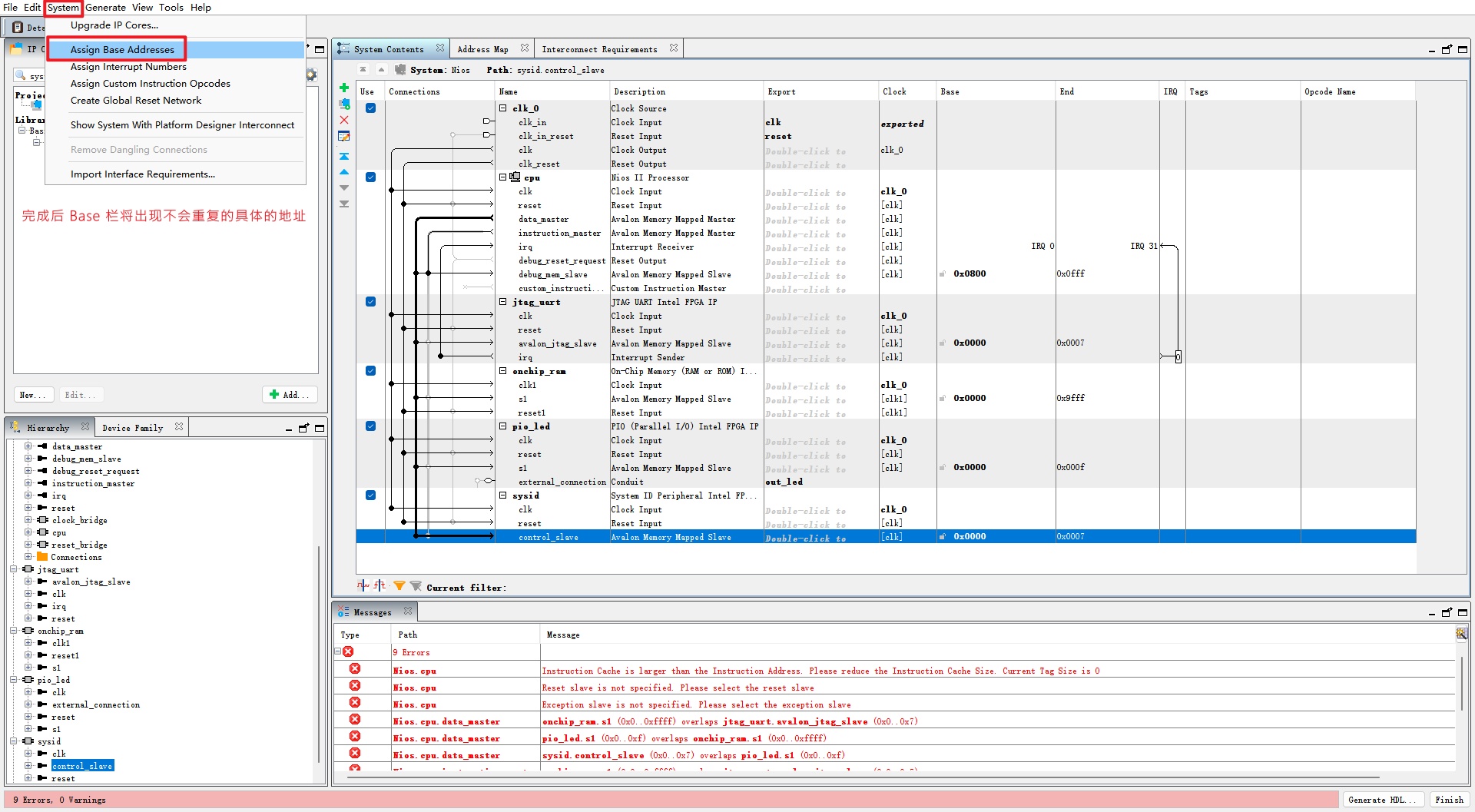Image resolution: width=1475 pixels, height=812 pixels.
Task: Click the lock icon beside onchip_ram base 0x0000
Action: pos(943,399)
